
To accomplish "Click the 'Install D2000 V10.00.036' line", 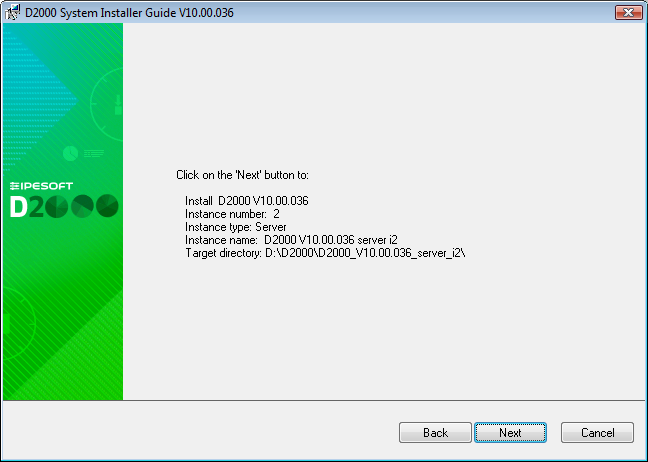I will (x=247, y=201).
